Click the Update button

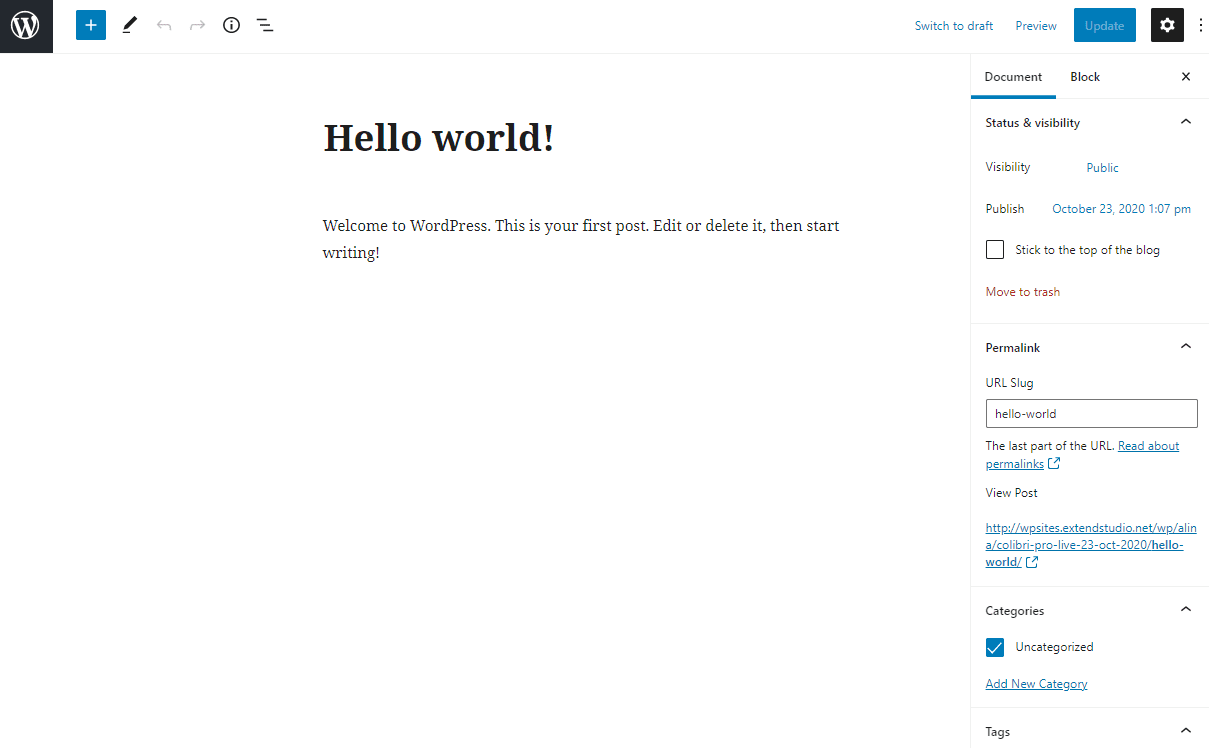(x=1104, y=25)
